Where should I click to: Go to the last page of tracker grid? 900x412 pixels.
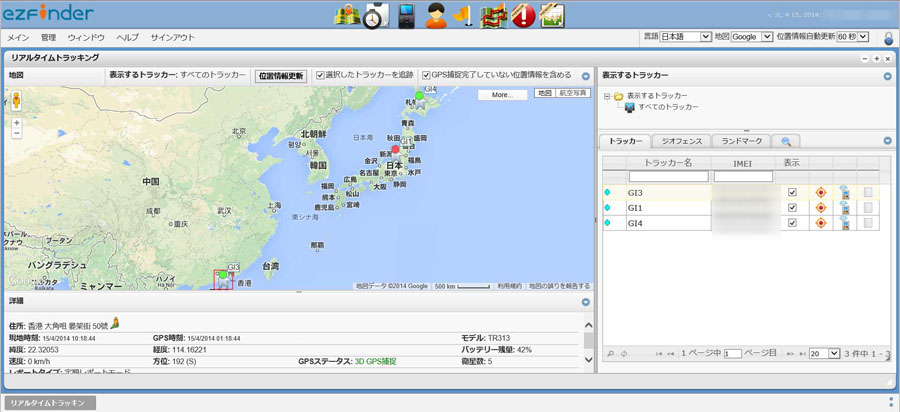click(802, 354)
